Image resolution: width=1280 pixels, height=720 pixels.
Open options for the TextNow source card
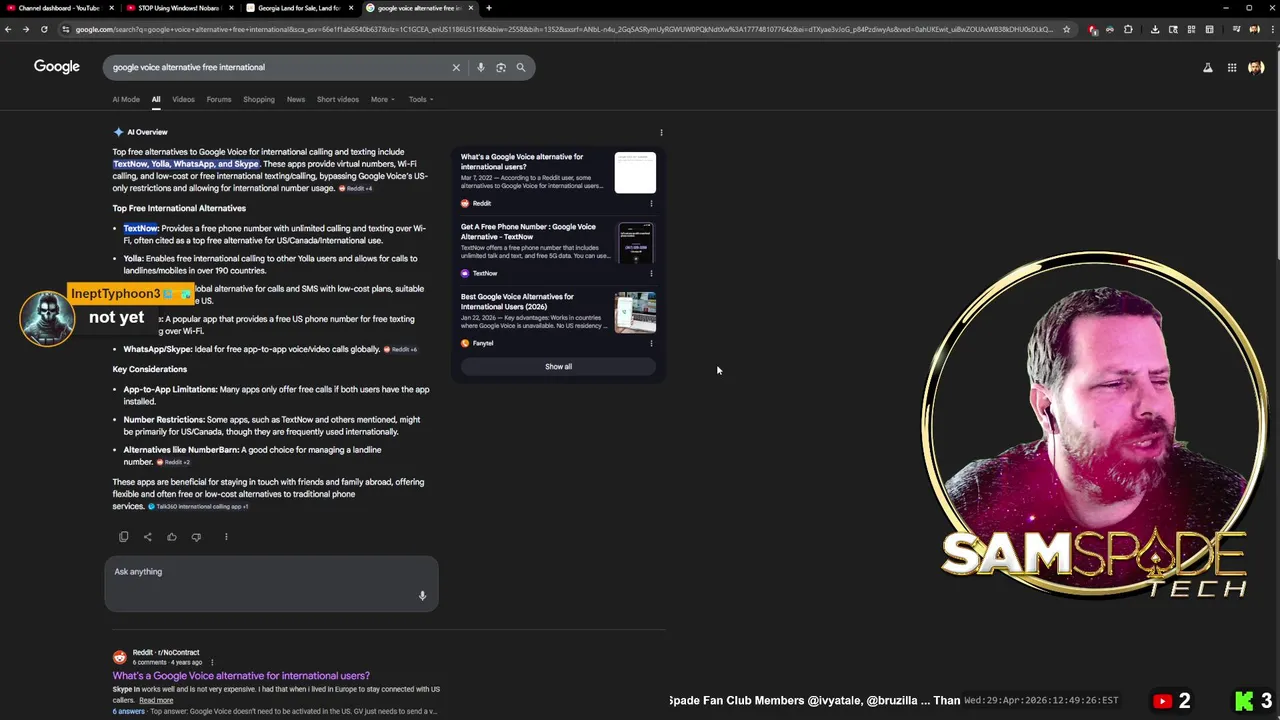point(651,273)
